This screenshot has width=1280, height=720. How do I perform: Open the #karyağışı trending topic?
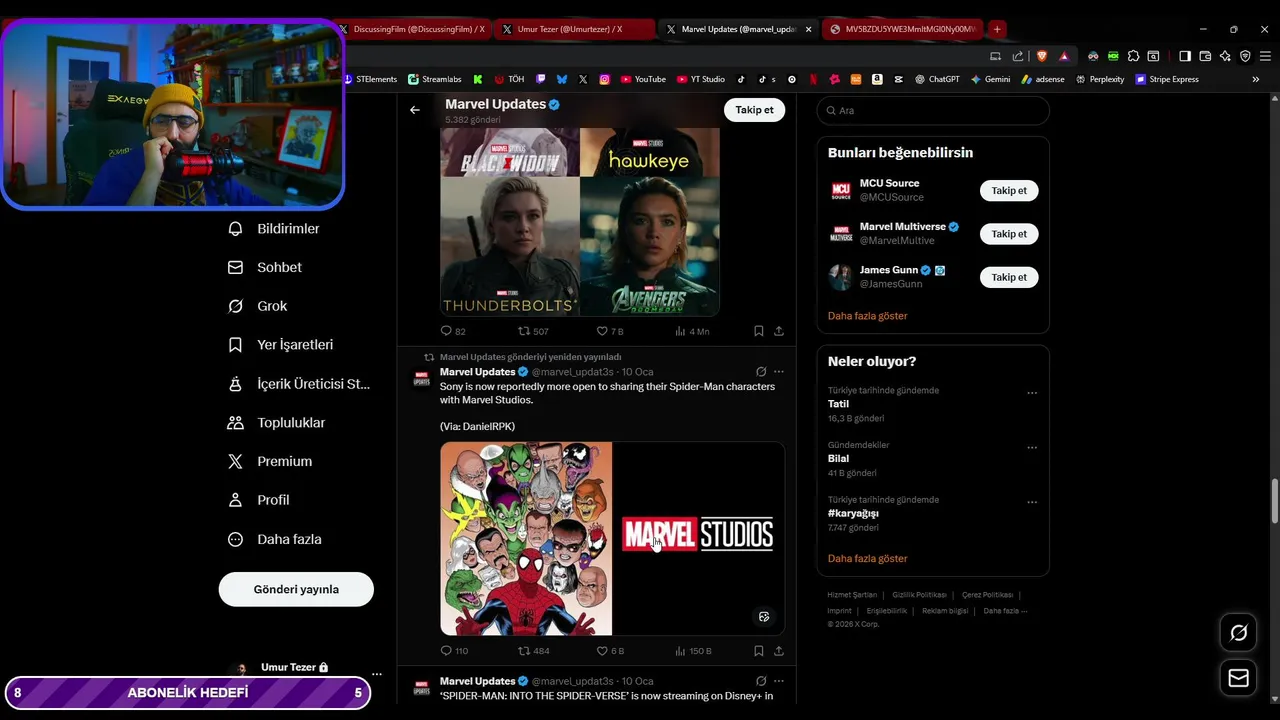coord(853,513)
